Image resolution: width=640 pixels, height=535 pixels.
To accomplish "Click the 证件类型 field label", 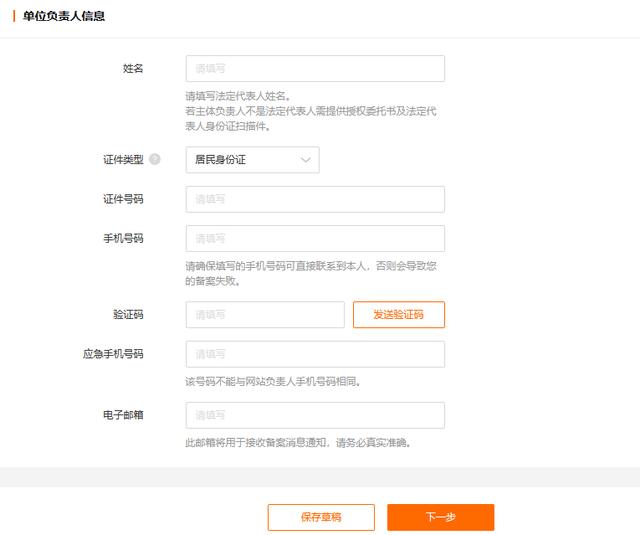I will [123, 160].
